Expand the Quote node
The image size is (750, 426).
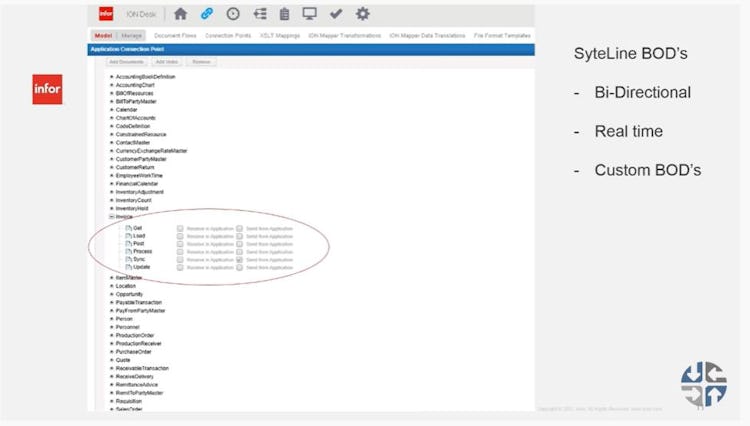pos(111,360)
